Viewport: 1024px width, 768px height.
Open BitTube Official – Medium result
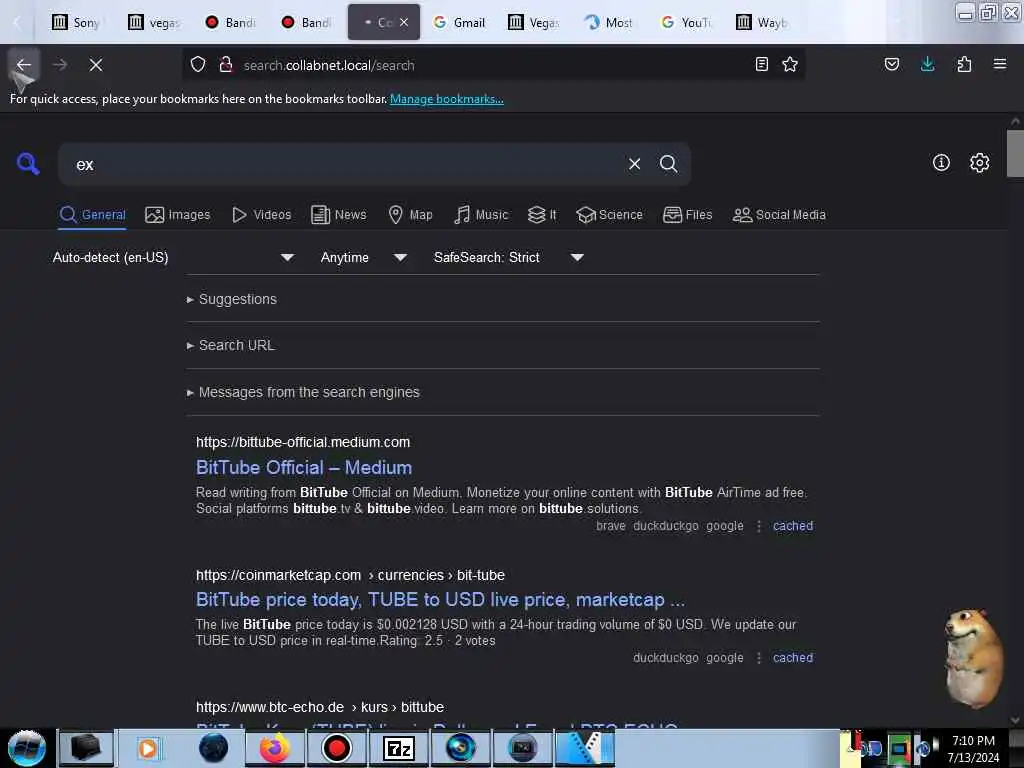[x=304, y=468]
